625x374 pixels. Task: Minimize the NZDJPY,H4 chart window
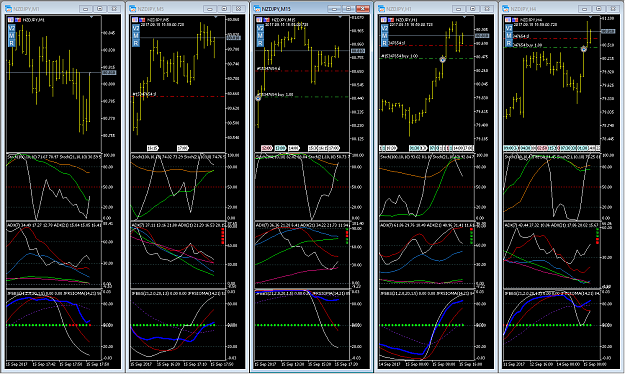click(584, 8)
